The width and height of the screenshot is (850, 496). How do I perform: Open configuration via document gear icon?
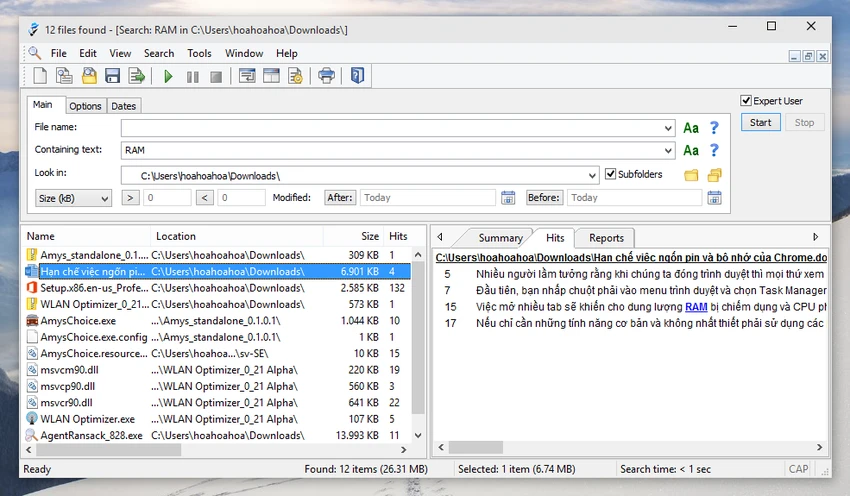pyautogui.click(x=295, y=76)
